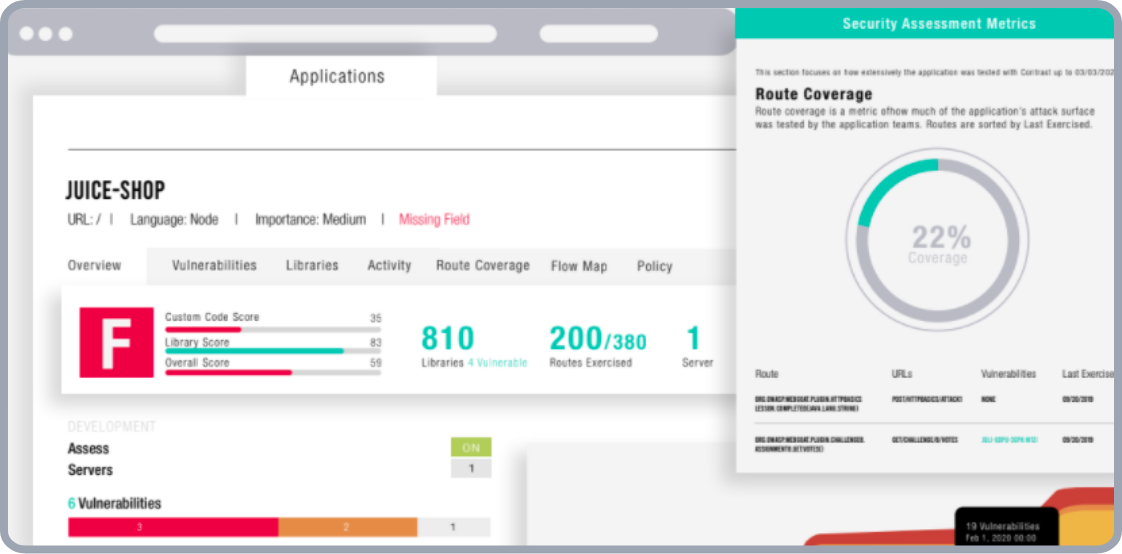The image size is (1122, 554).
Task: Click the first gray window control dot
Action: point(26,34)
